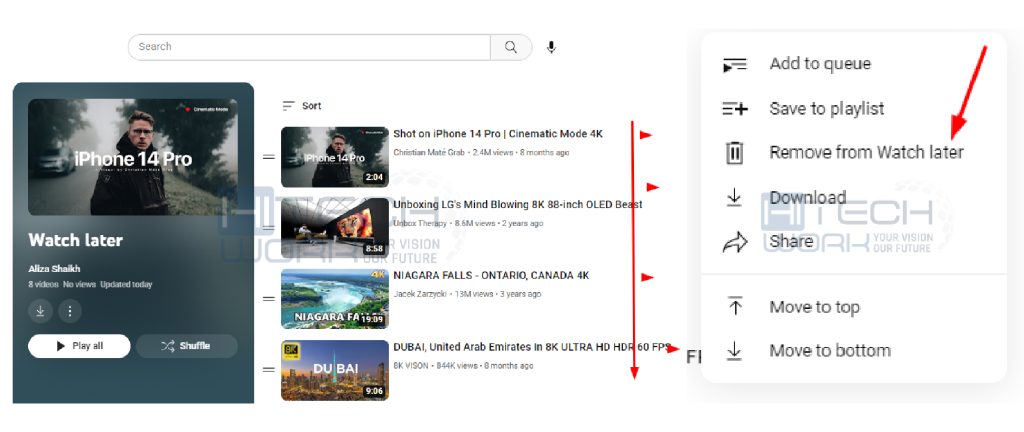Open playlist three-dot more options

(70, 311)
